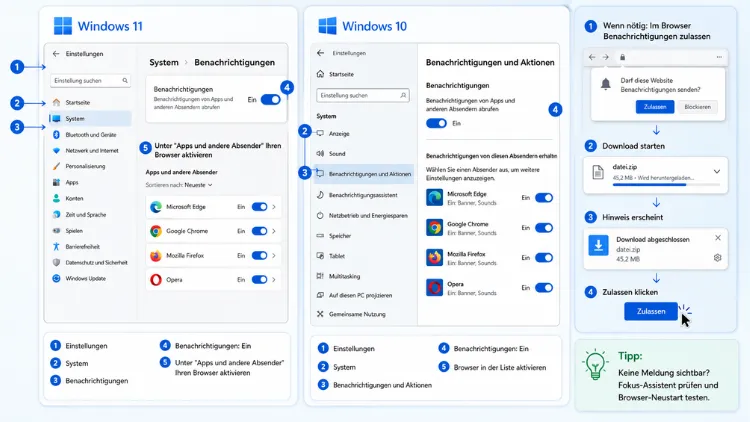Close the Download abgeschlossen notification

click(x=717, y=238)
